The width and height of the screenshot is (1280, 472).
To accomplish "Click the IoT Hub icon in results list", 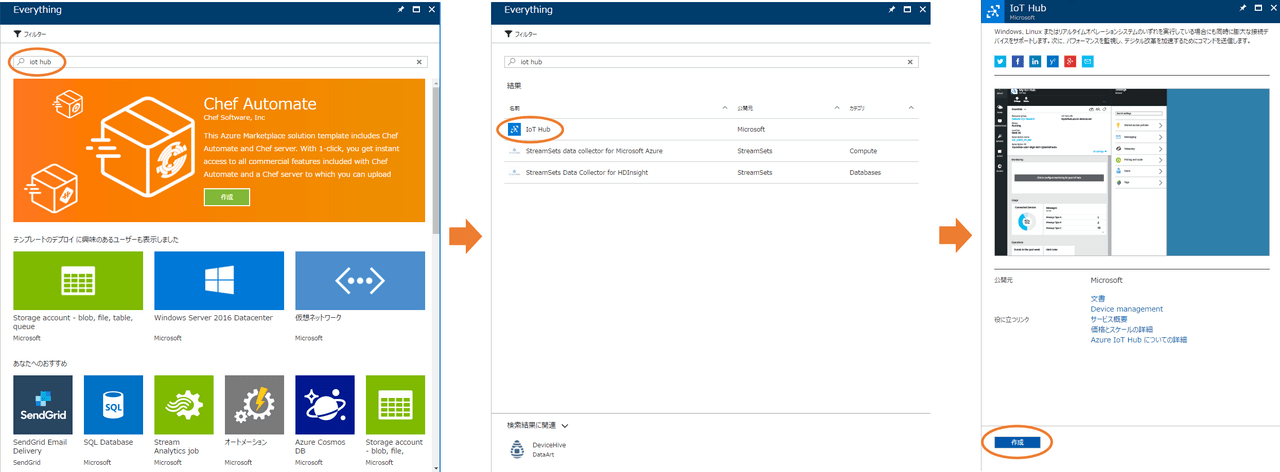I will [x=514, y=129].
